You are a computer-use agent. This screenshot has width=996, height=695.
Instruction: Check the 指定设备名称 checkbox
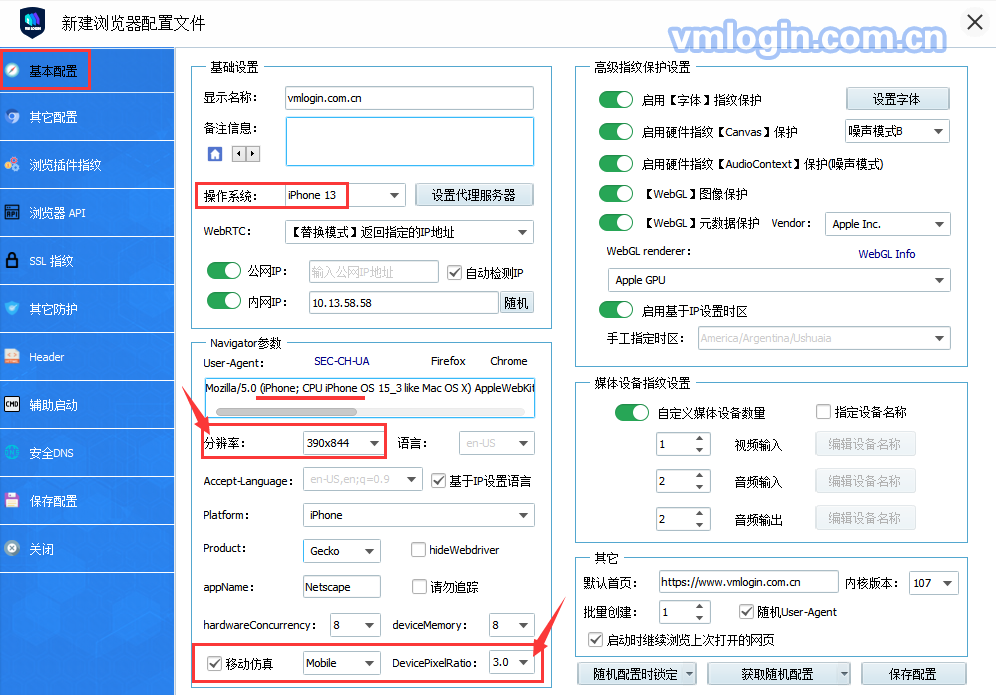click(823, 412)
